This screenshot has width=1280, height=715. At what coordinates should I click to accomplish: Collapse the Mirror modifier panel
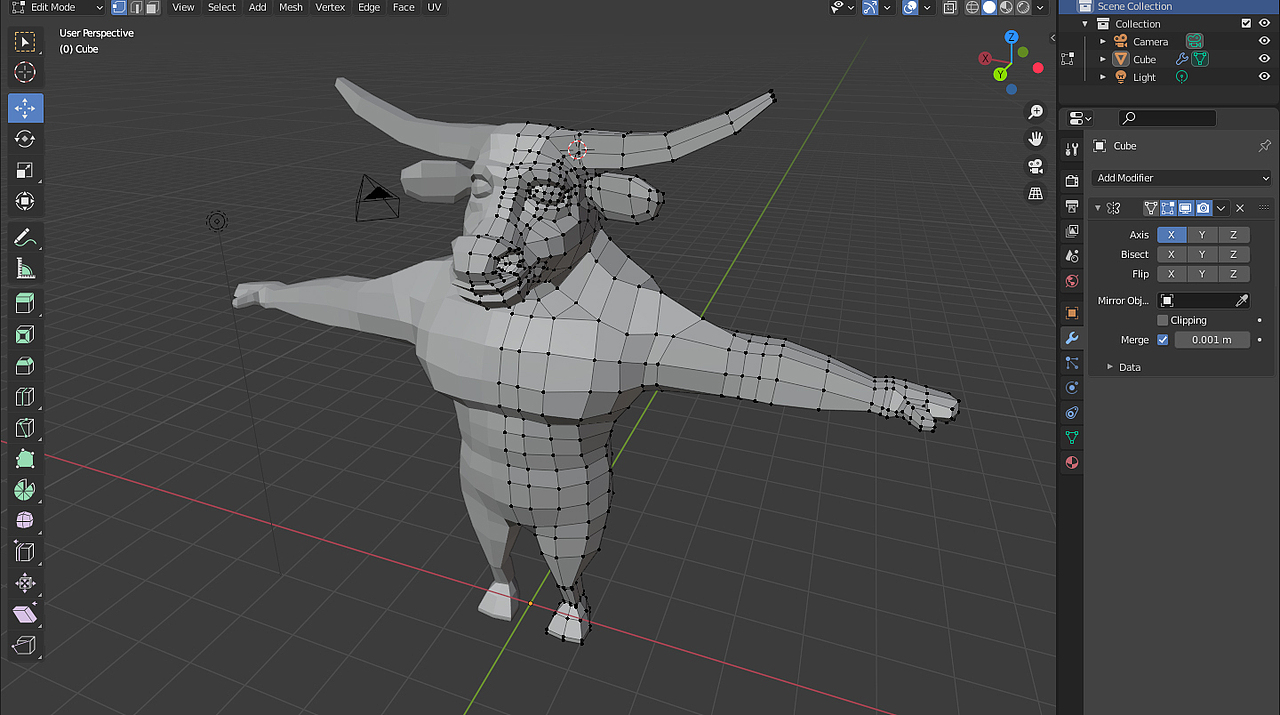1098,208
